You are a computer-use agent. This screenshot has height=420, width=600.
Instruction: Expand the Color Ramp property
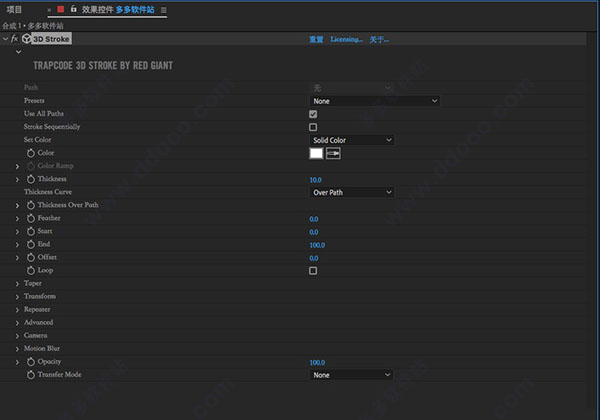tap(17, 166)
